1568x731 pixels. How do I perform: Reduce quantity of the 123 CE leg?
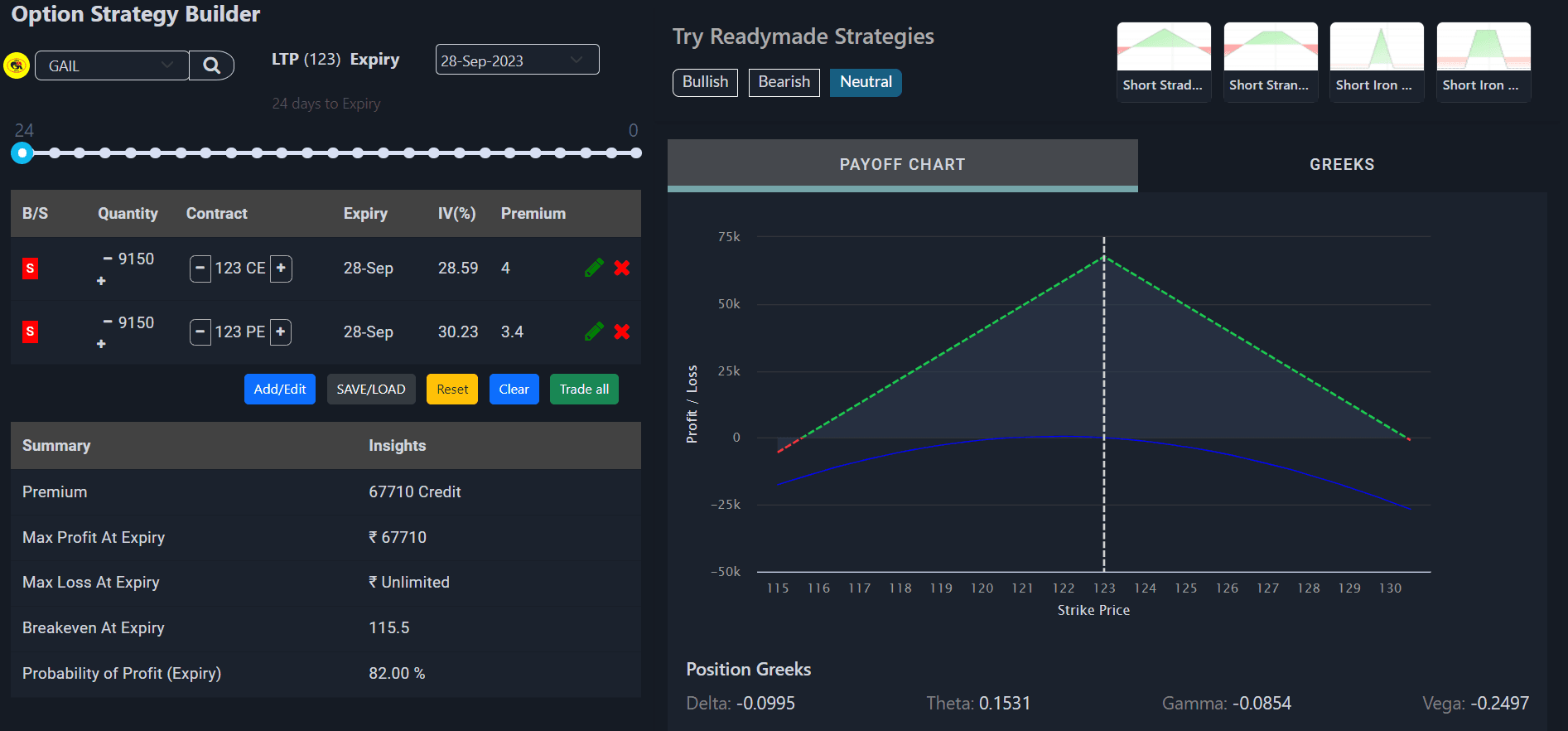[x=108, y=259]
